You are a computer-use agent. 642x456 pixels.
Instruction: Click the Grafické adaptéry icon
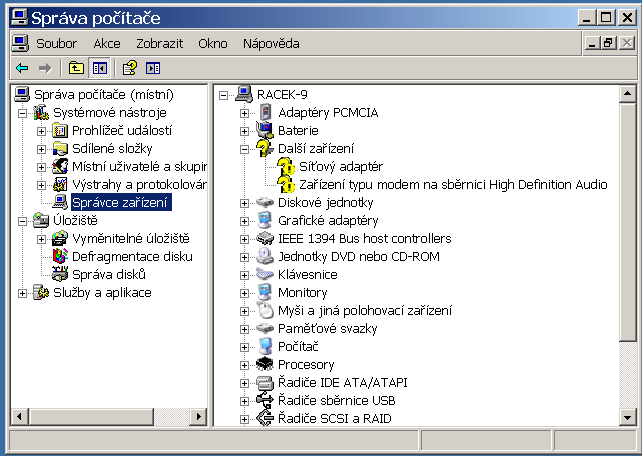(x=265, y=221)
